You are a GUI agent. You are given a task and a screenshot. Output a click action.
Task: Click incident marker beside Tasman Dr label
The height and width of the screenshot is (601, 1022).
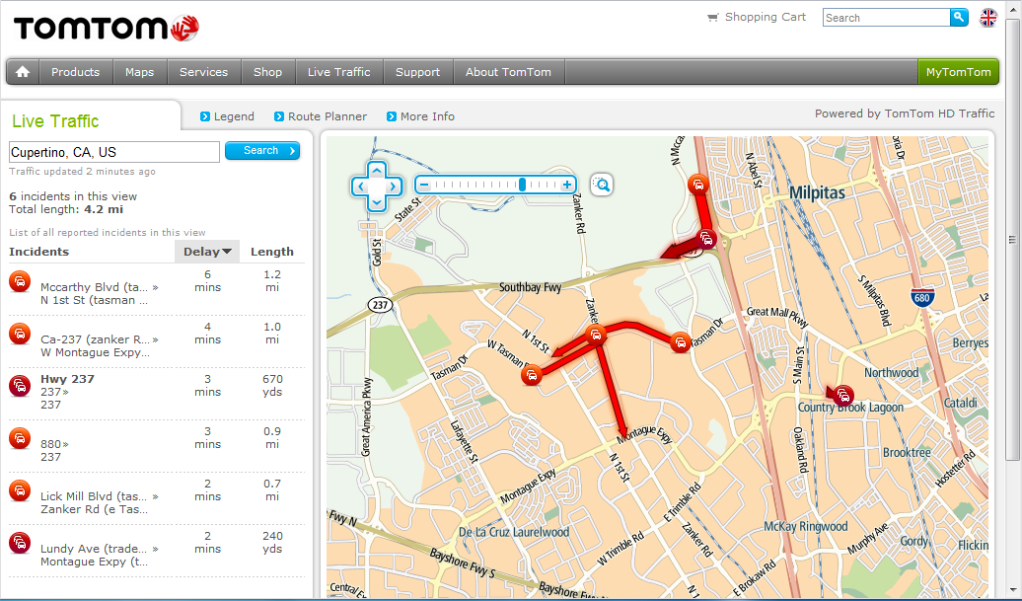680,342
